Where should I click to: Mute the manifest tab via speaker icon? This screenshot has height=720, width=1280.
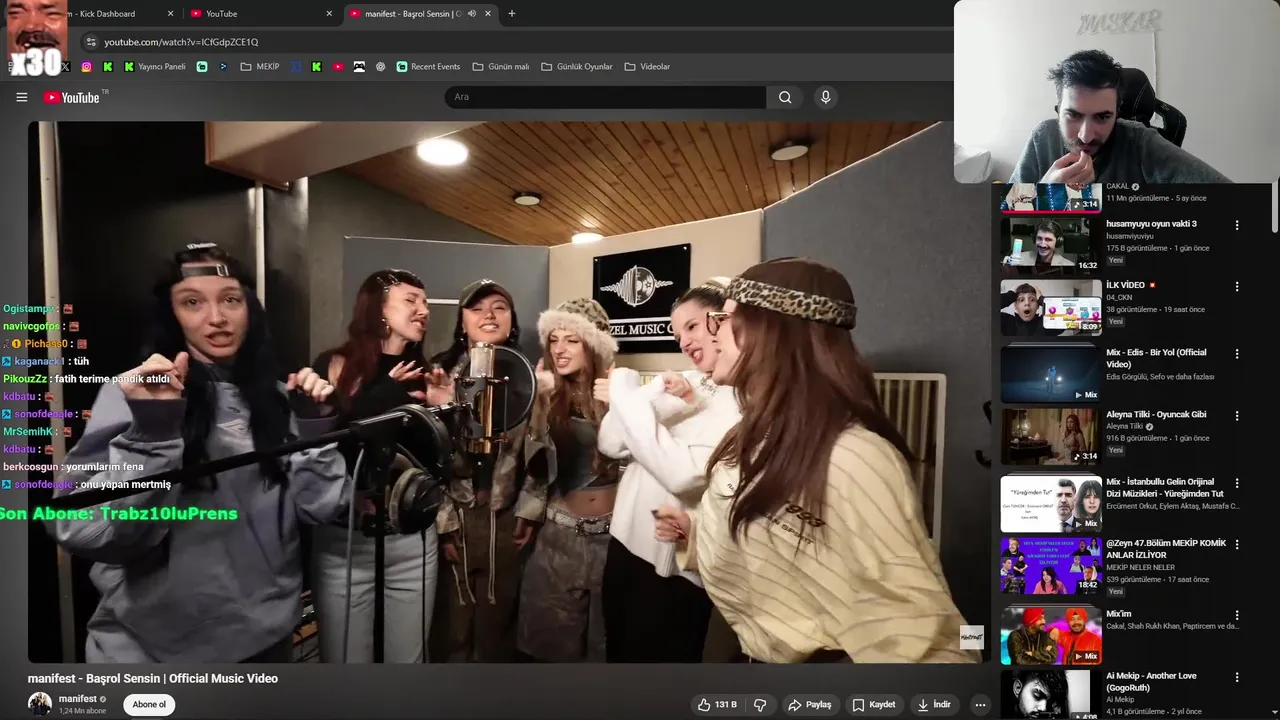pyautogui.click(x=472, y=14)
